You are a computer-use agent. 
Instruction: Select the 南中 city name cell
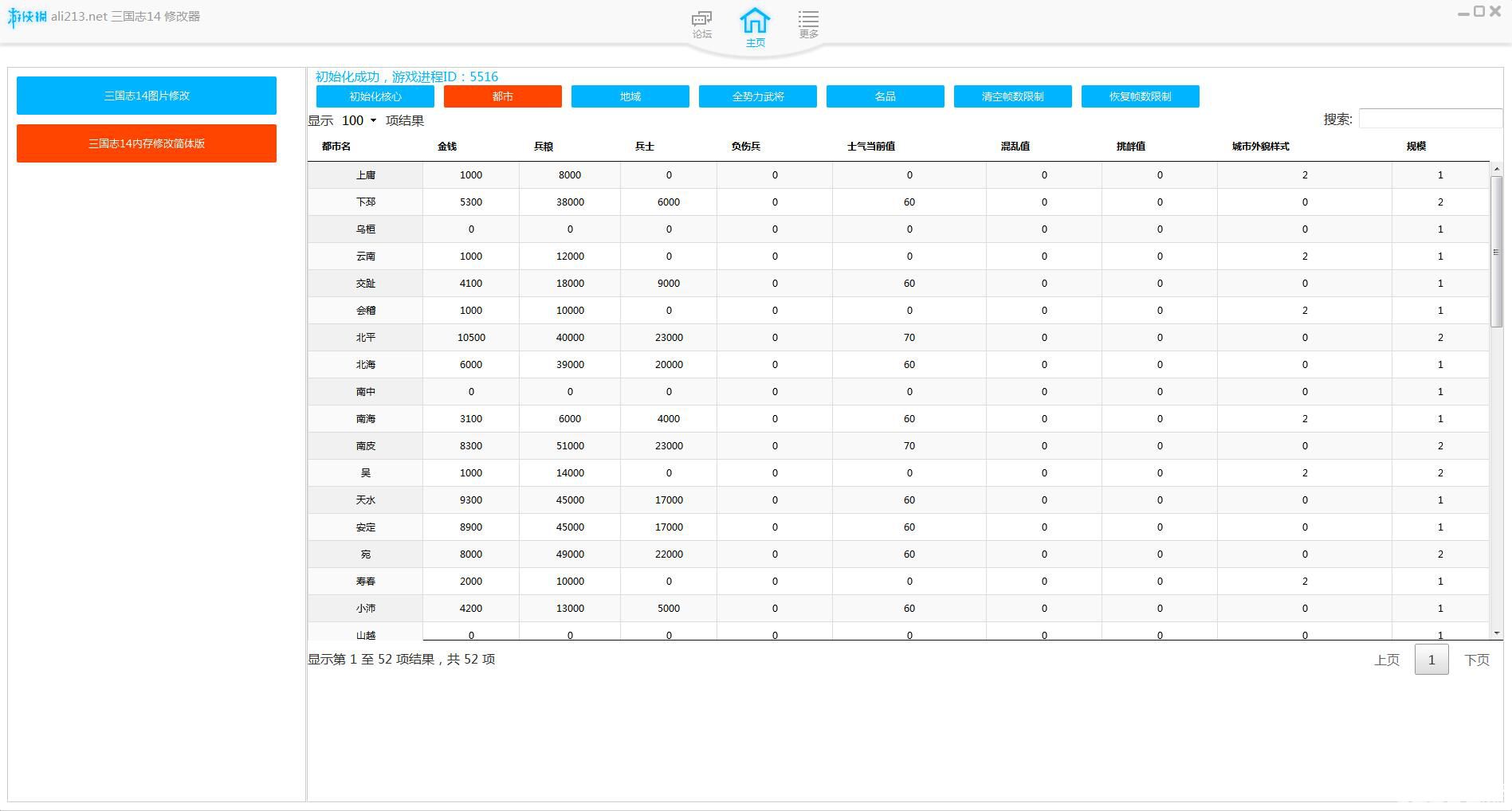click(x=366, y=392)
